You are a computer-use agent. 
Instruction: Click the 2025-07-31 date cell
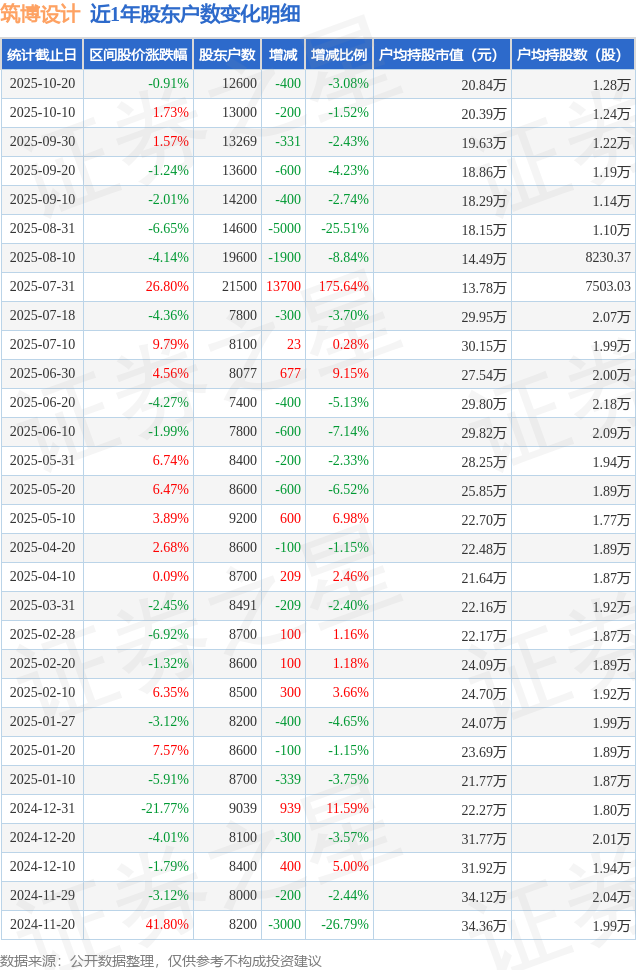[42, 287]
